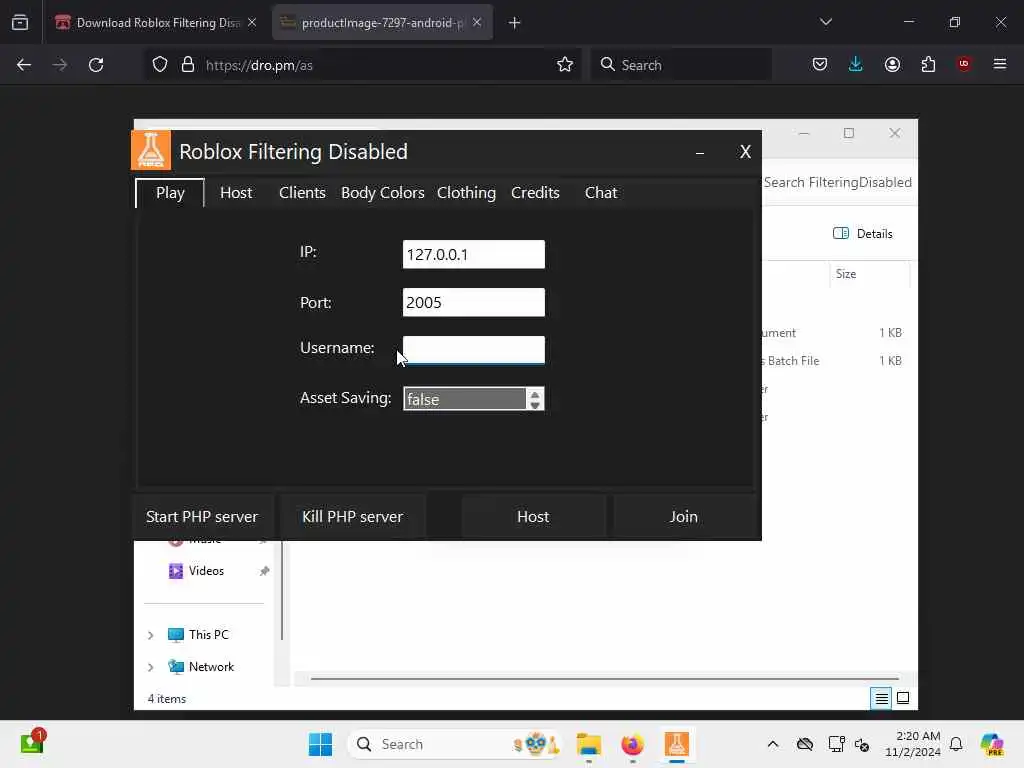Click the Explorer horizontal scrollbar

[604, 679]
